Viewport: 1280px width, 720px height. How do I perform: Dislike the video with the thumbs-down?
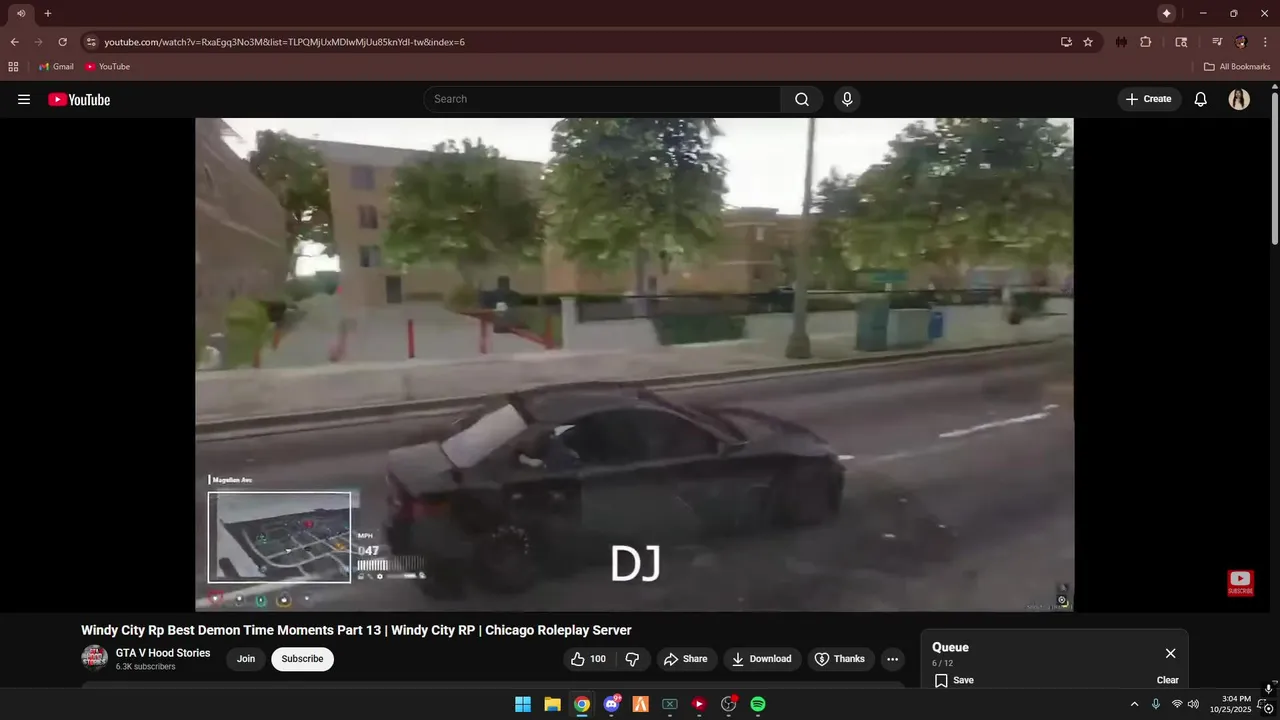[632, 659]
